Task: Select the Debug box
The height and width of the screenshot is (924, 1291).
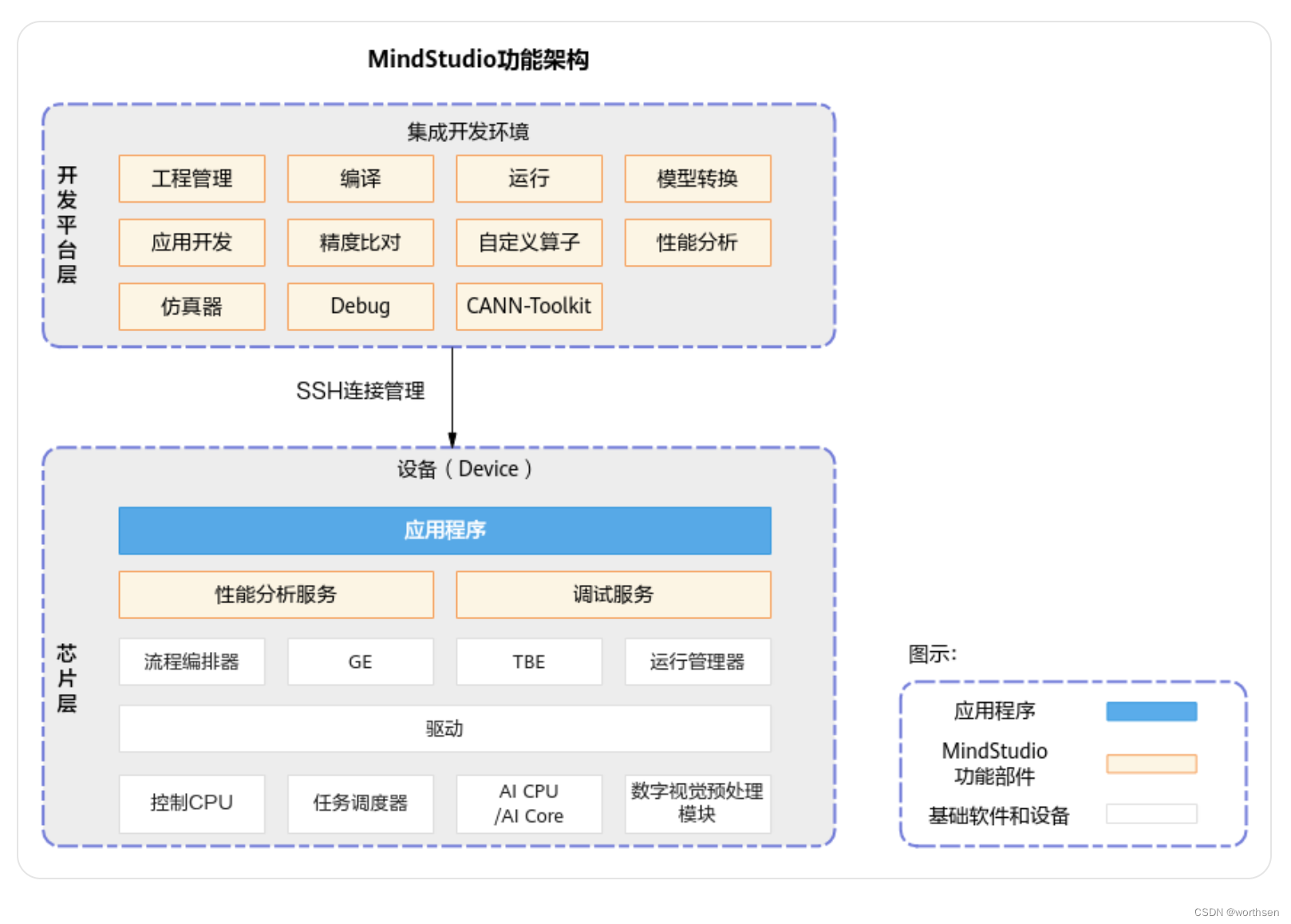Action: click(361, 306)
